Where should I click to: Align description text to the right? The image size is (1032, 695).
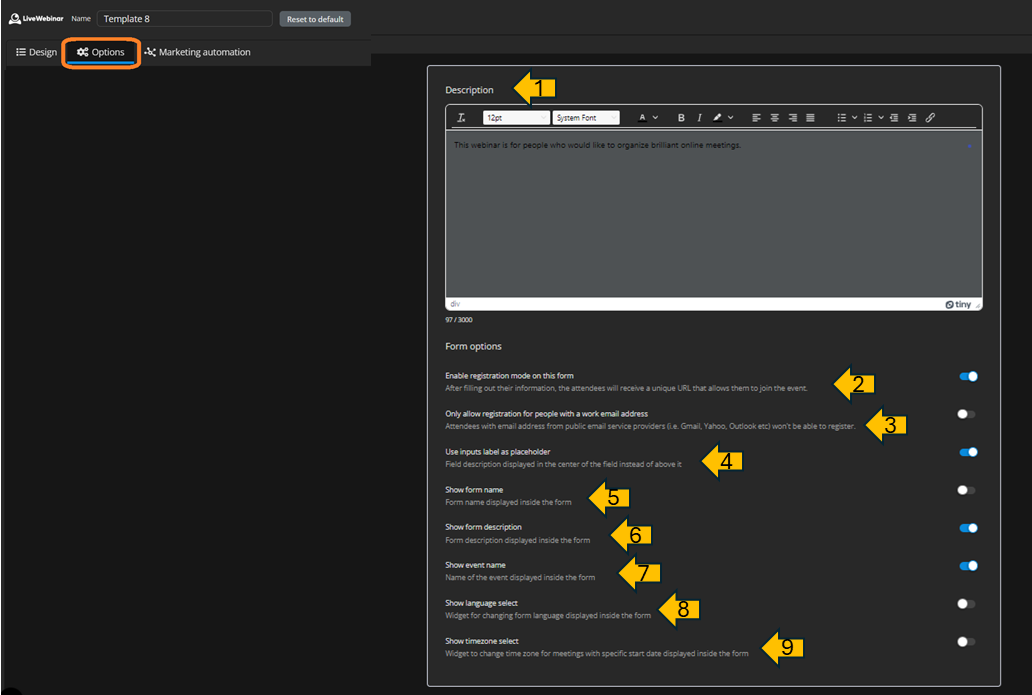click(792, 118)
